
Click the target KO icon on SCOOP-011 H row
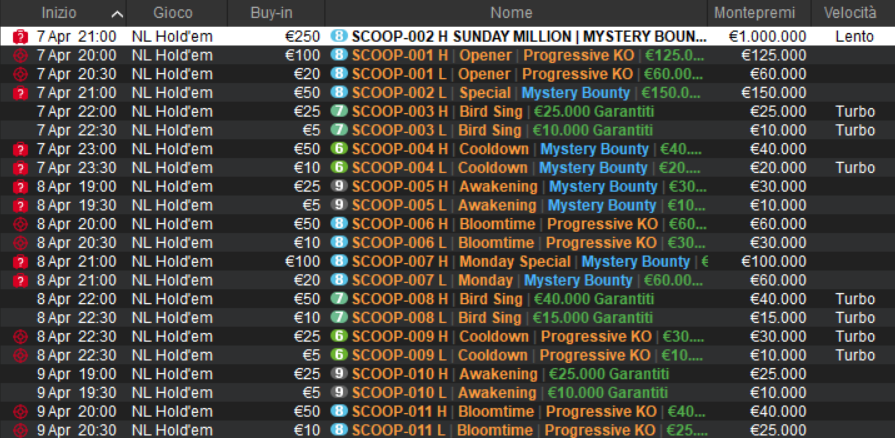[21, 412]
